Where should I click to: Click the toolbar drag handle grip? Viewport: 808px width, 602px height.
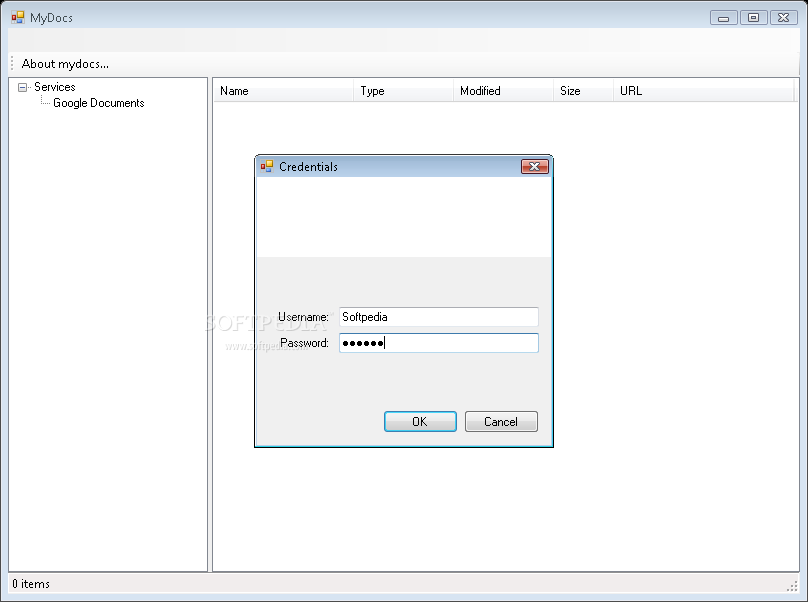[x=12, y=63]
